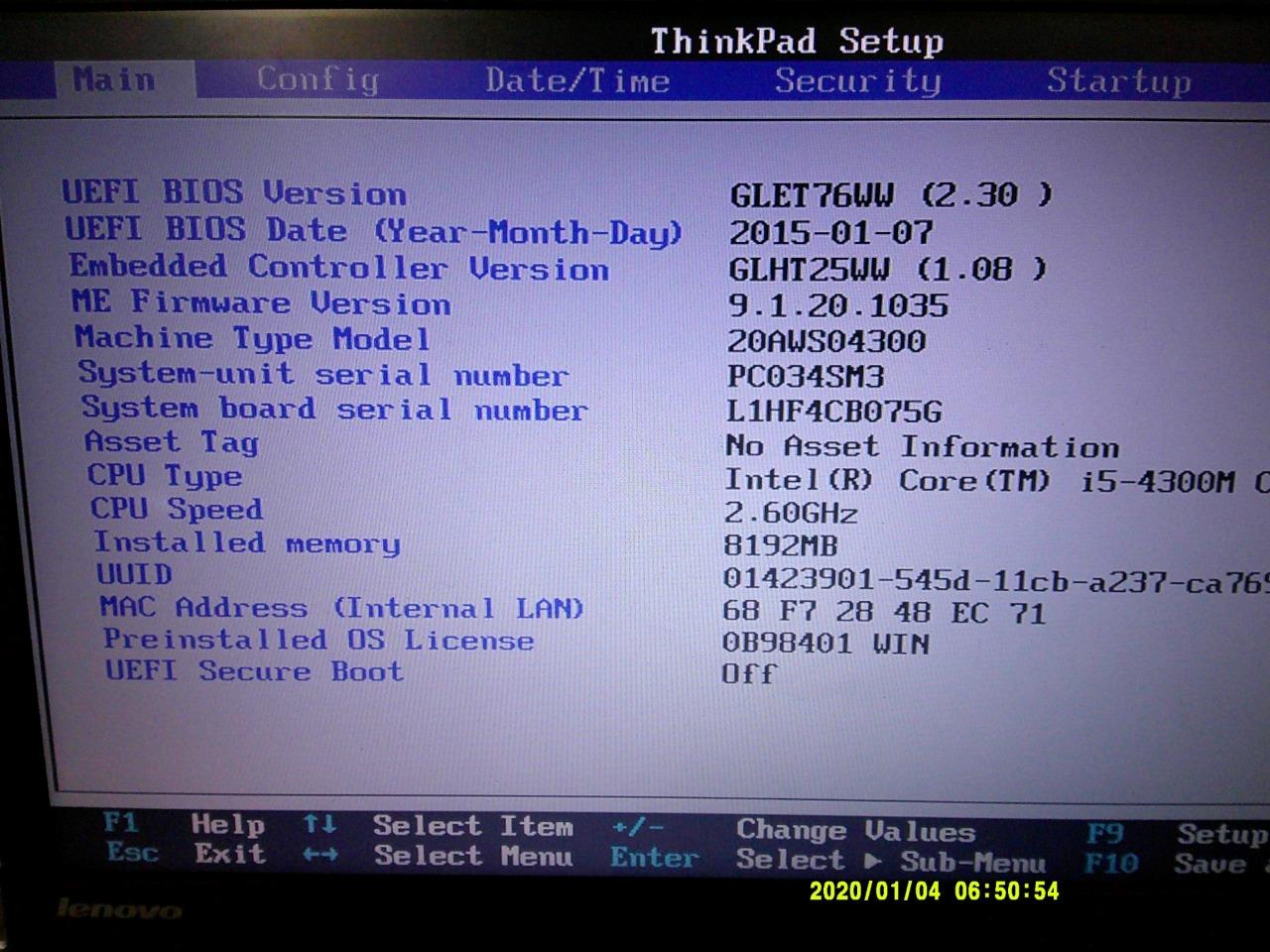Click the board serial L1HF4CB075G
The image size is (1270, 952).
coord(833,411)
